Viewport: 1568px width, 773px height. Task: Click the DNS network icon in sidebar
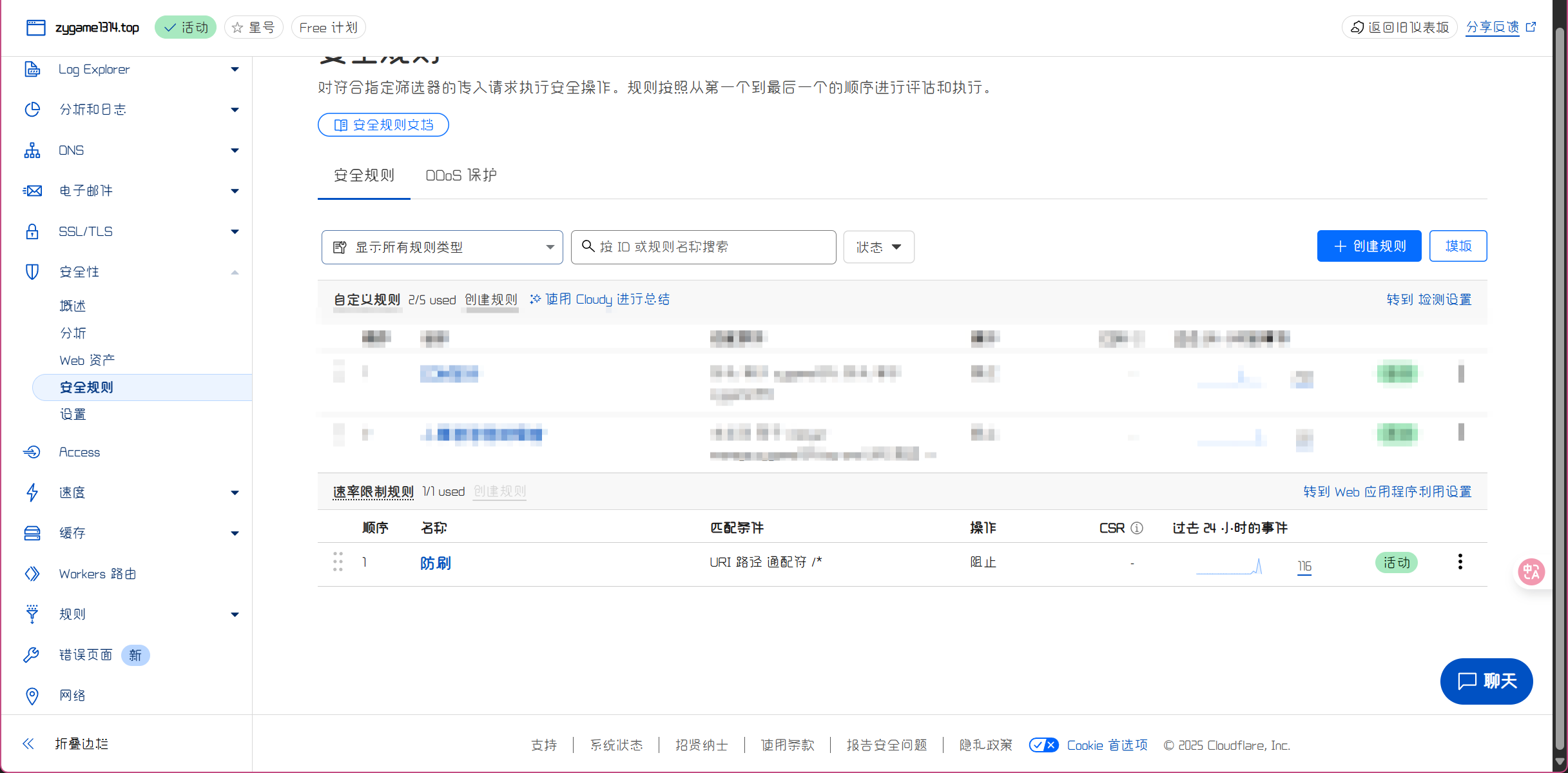[x=32, y=150]
